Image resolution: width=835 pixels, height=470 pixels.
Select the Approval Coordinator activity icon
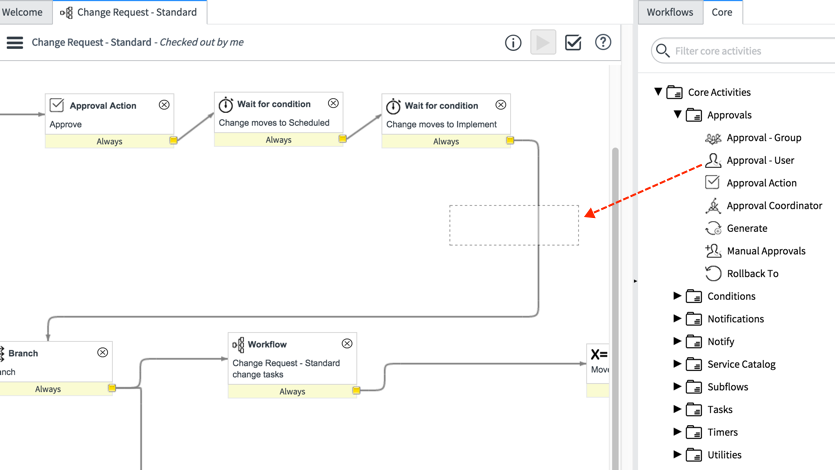pyautogui.click(x=713, y=205)
